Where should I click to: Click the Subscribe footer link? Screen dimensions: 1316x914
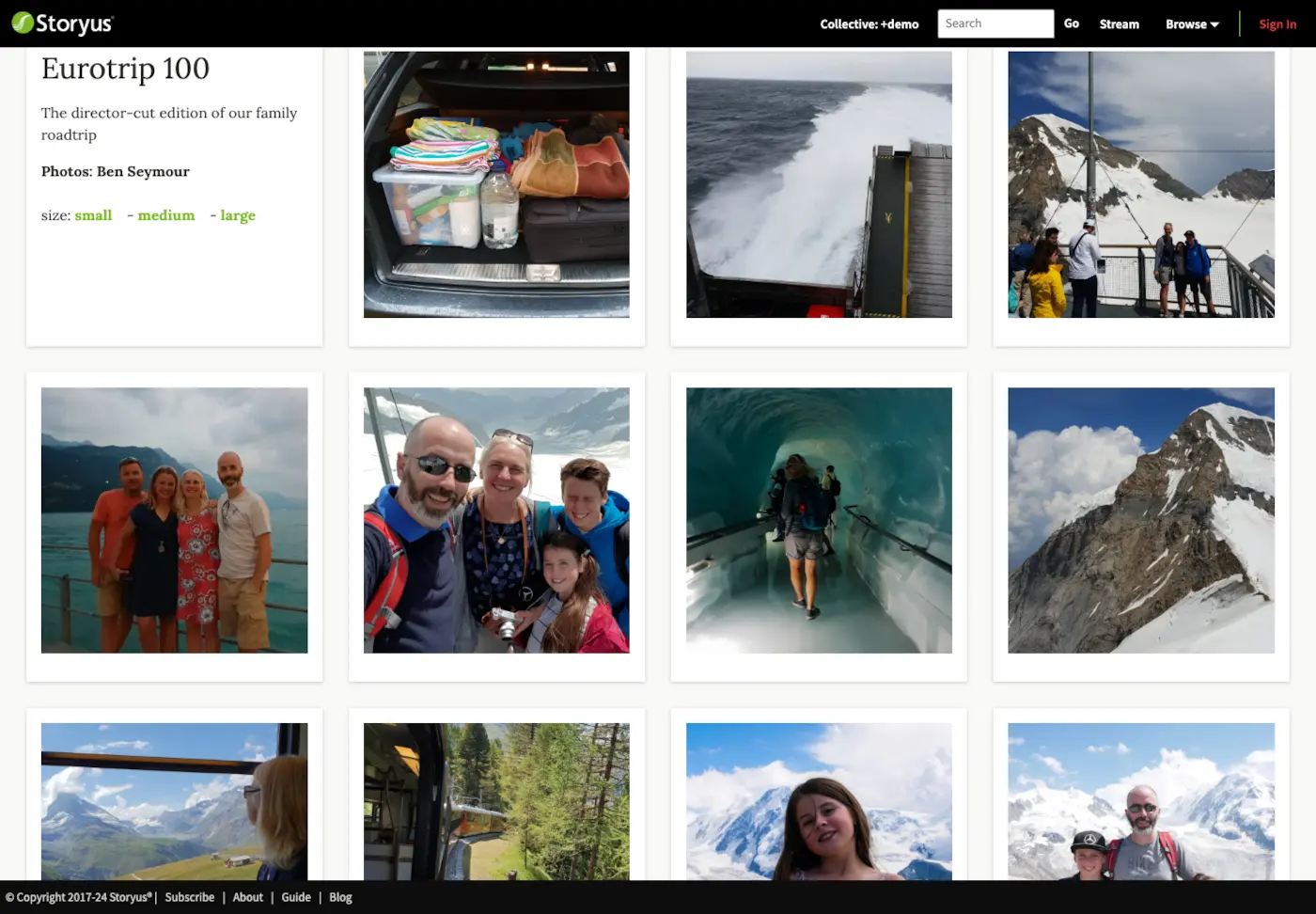[190, 897]
